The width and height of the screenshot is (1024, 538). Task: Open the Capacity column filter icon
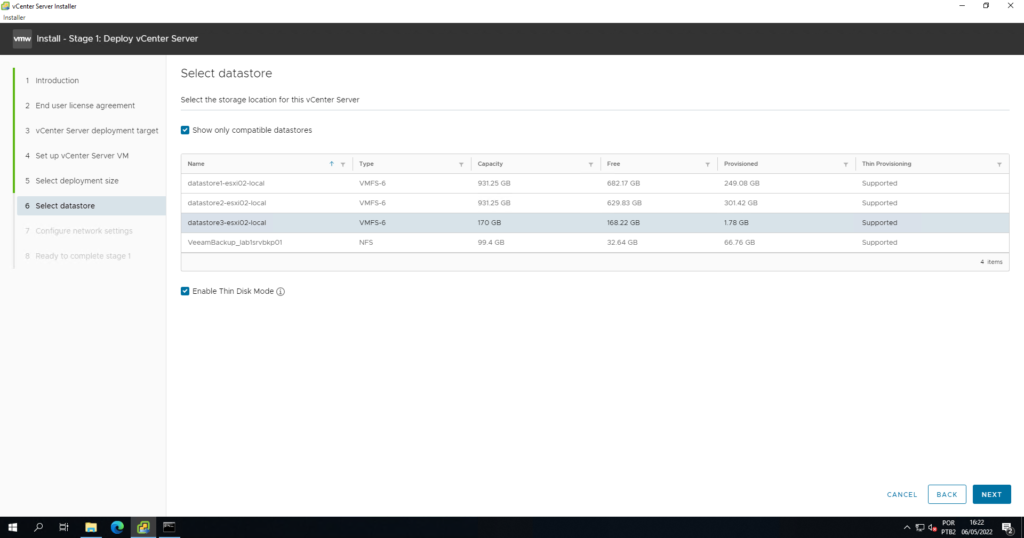tap(590, 165)
